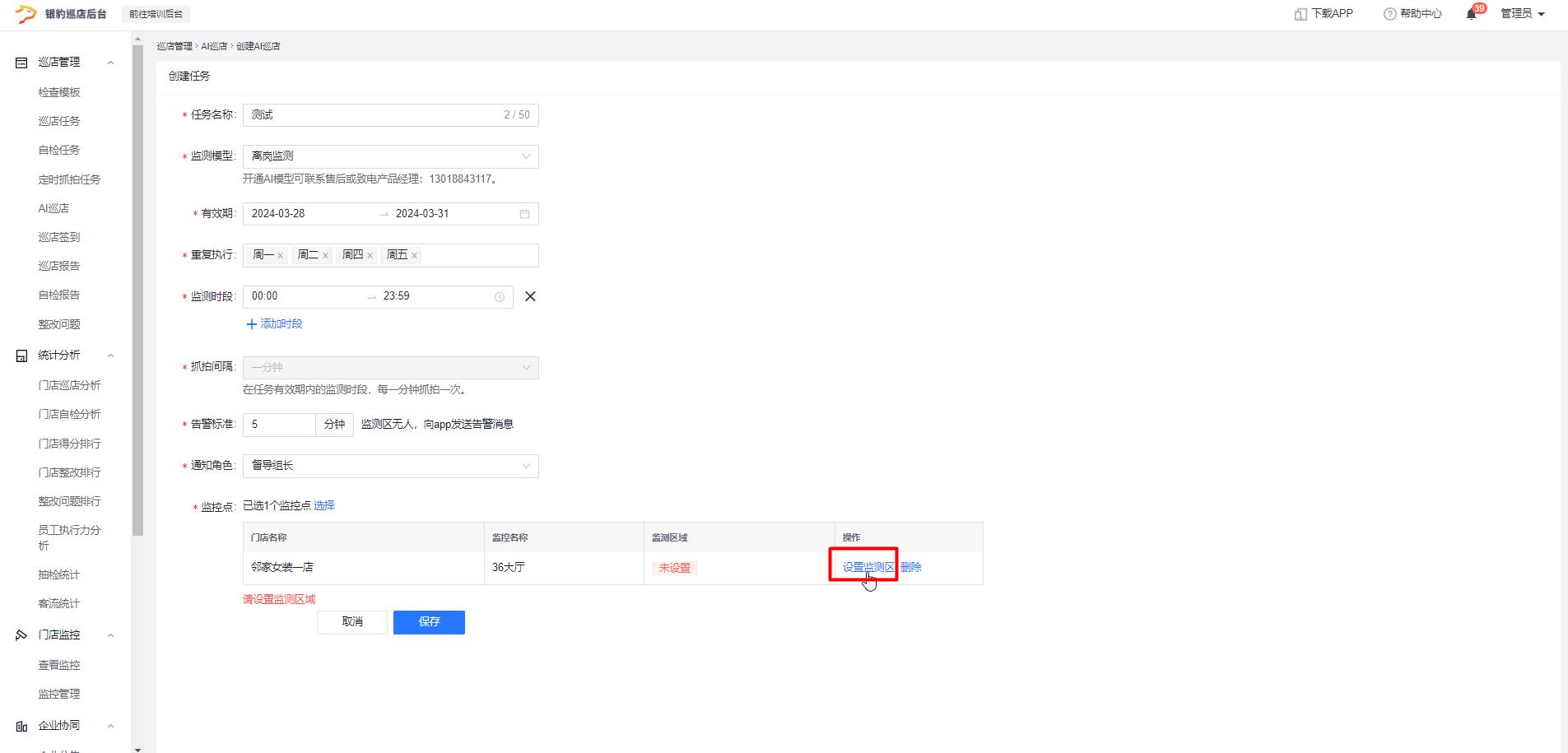Open the 通知角色 dropdown
Image resolution: width=1568 pixels, height=753 pixels.
[x=390, y=466]
